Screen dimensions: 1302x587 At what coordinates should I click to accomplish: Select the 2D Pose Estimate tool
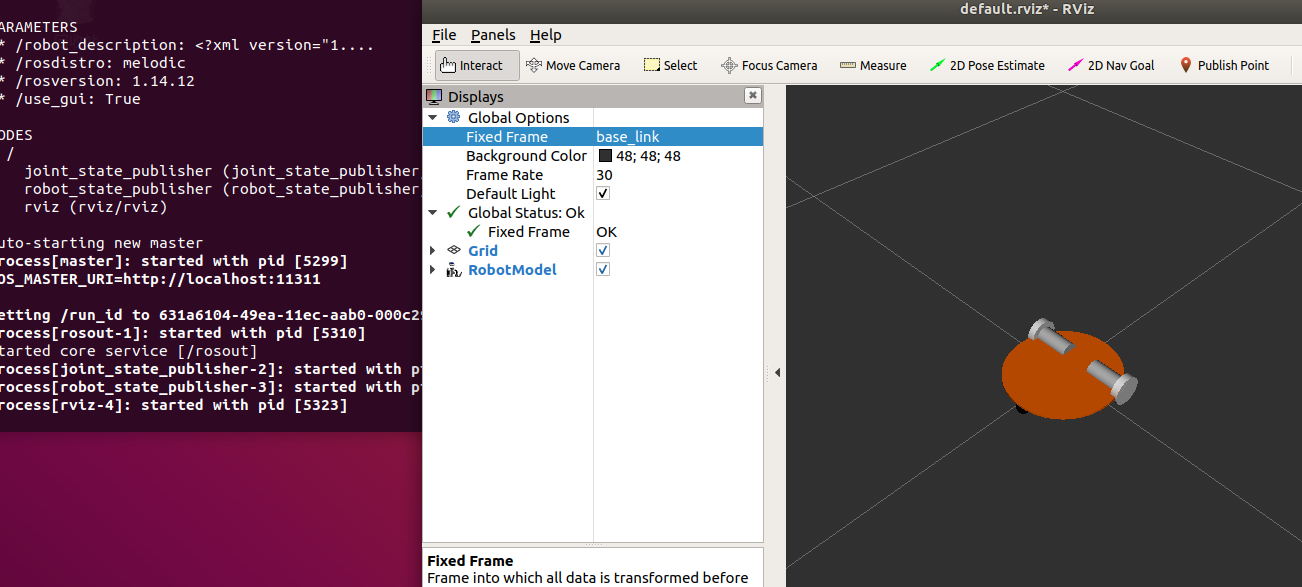pos(987,64)
